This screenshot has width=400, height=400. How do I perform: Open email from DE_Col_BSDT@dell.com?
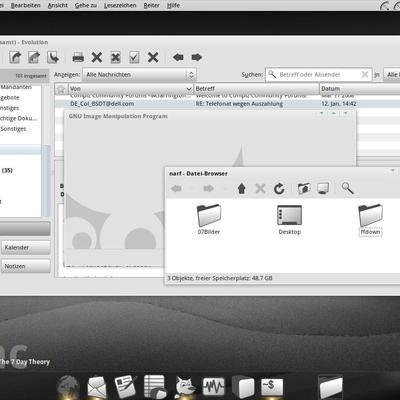[x=102, y=104]
